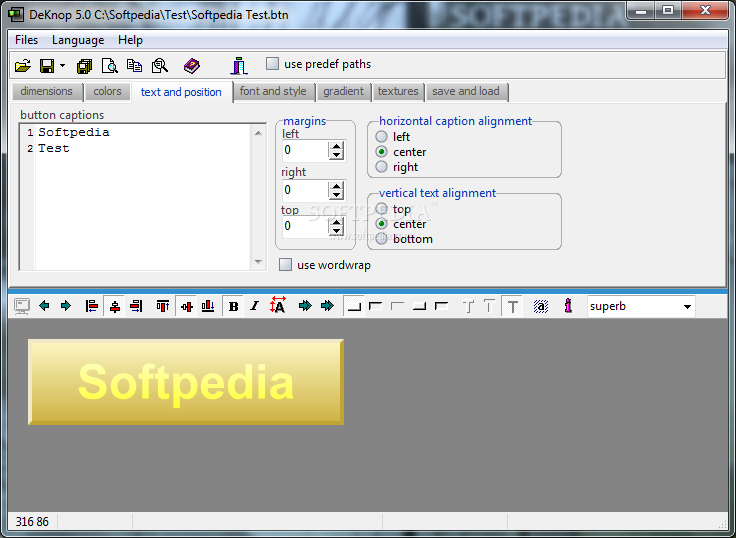
Task: Click the grayed monitor icon in lower toolbar
Action: (22, 307)
